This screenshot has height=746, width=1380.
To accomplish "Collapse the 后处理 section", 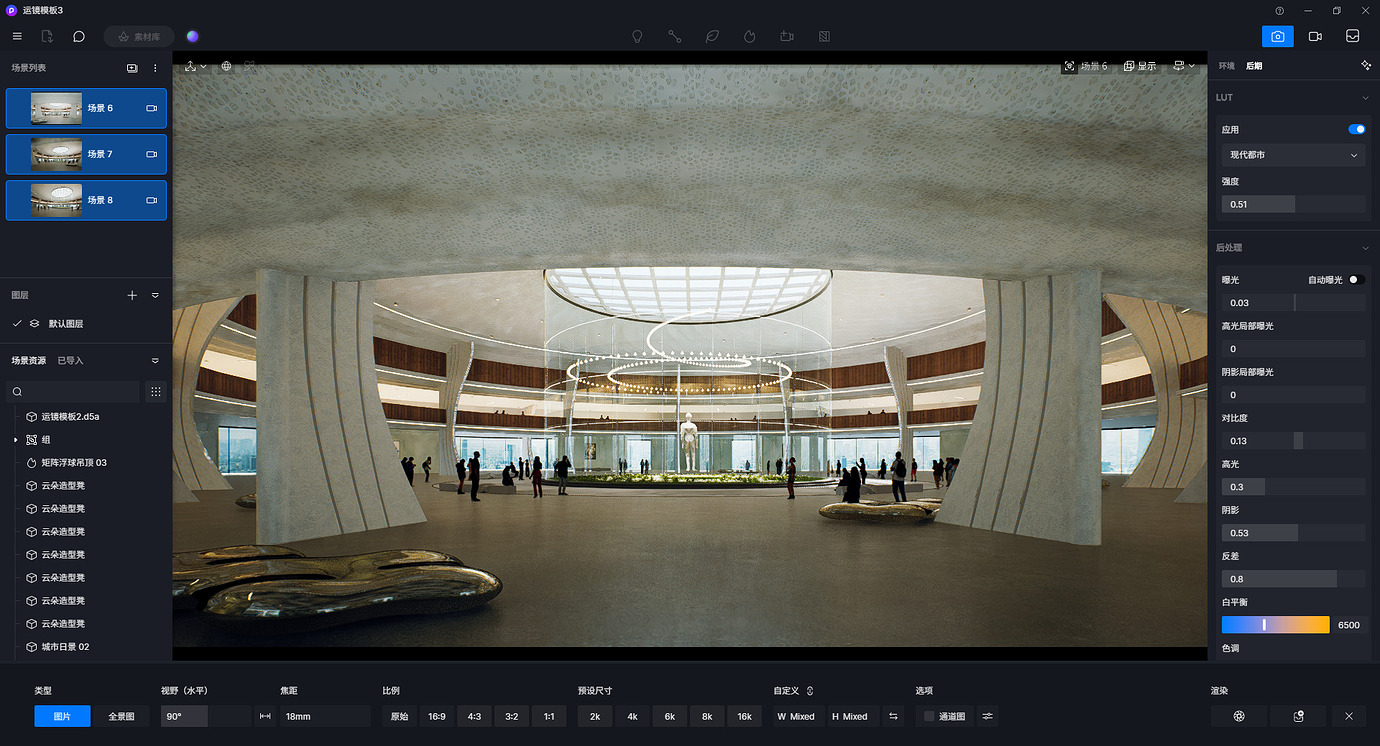I will [x=1365, y=248].
